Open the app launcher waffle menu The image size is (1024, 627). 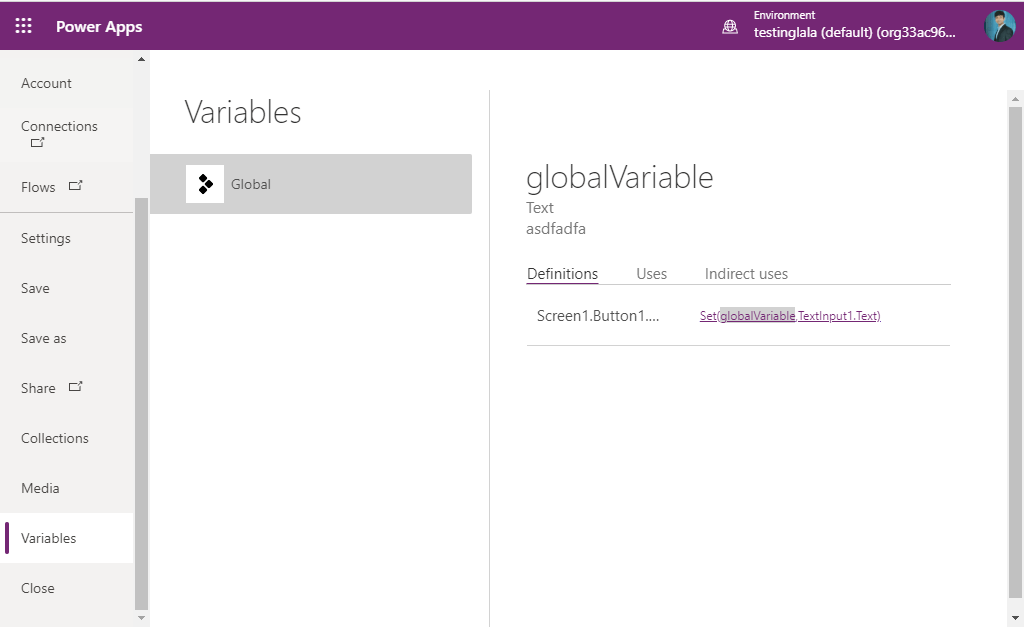click(x=22, y=25)
